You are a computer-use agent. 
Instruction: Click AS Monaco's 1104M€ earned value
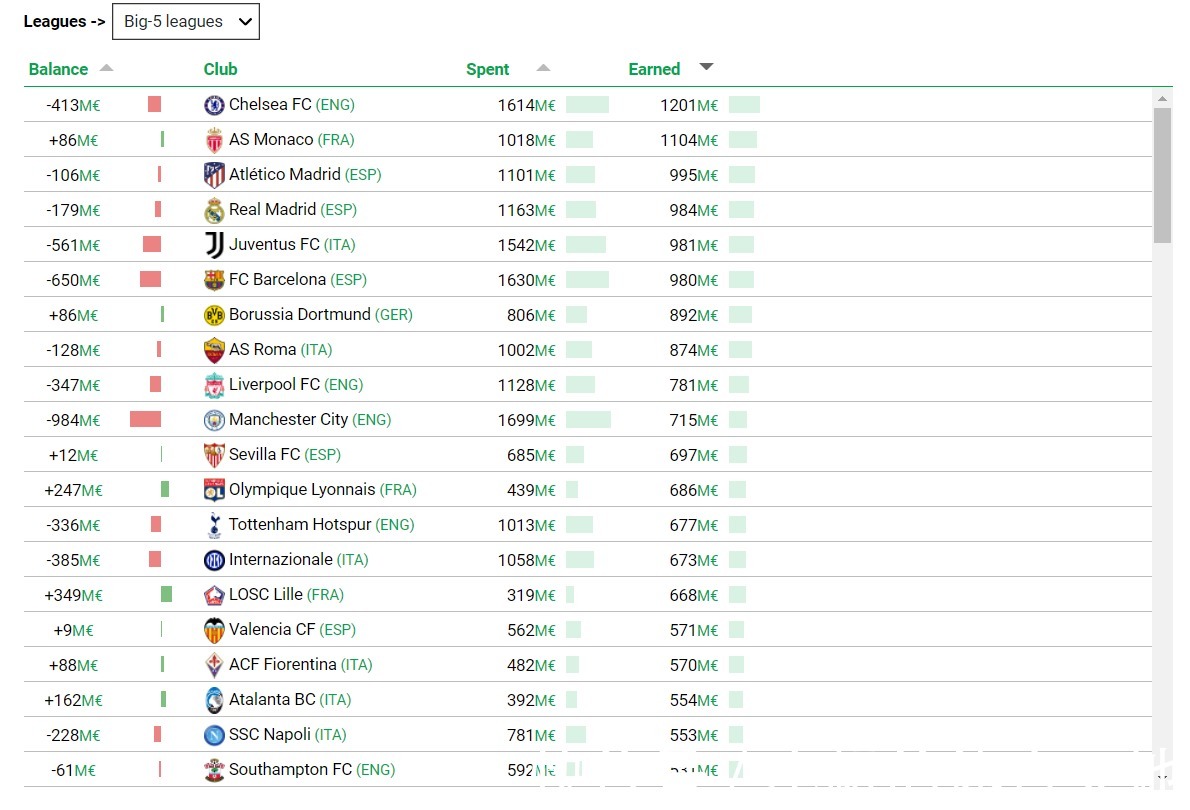tap(688, 140)
